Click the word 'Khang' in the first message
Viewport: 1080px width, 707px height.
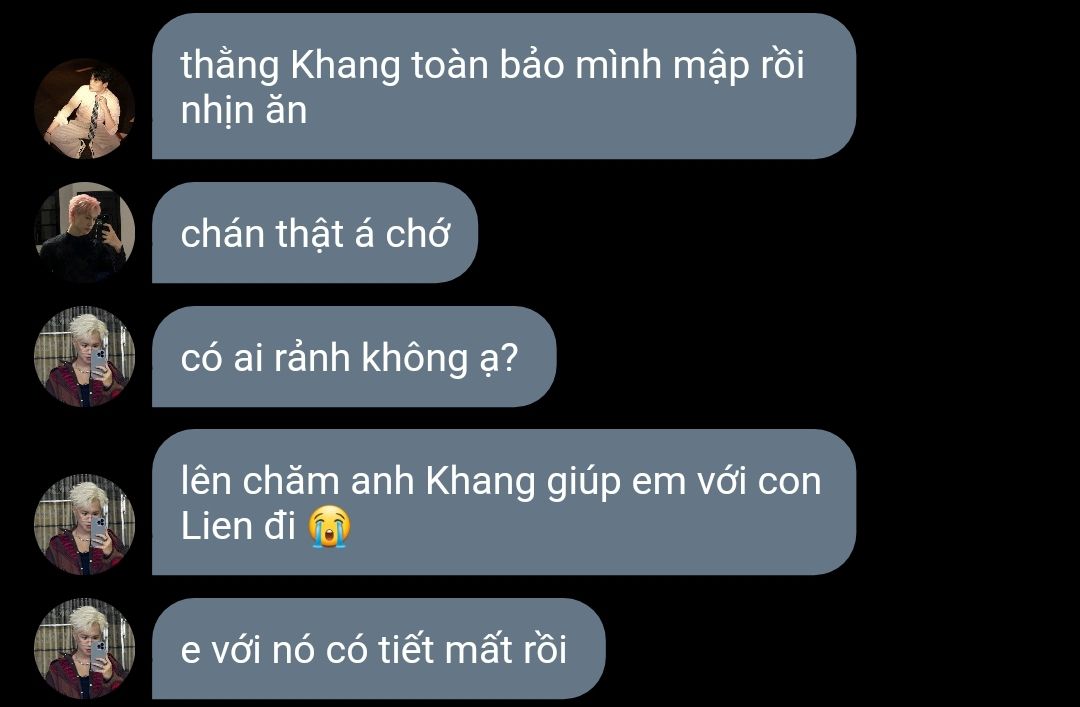click(x=345, y=66)
